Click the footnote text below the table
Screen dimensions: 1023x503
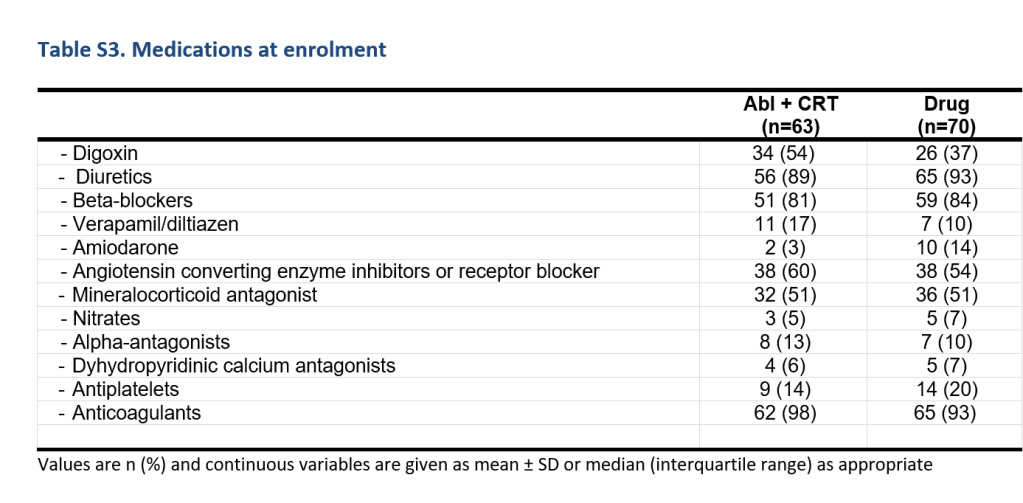(x=485, y=465)
